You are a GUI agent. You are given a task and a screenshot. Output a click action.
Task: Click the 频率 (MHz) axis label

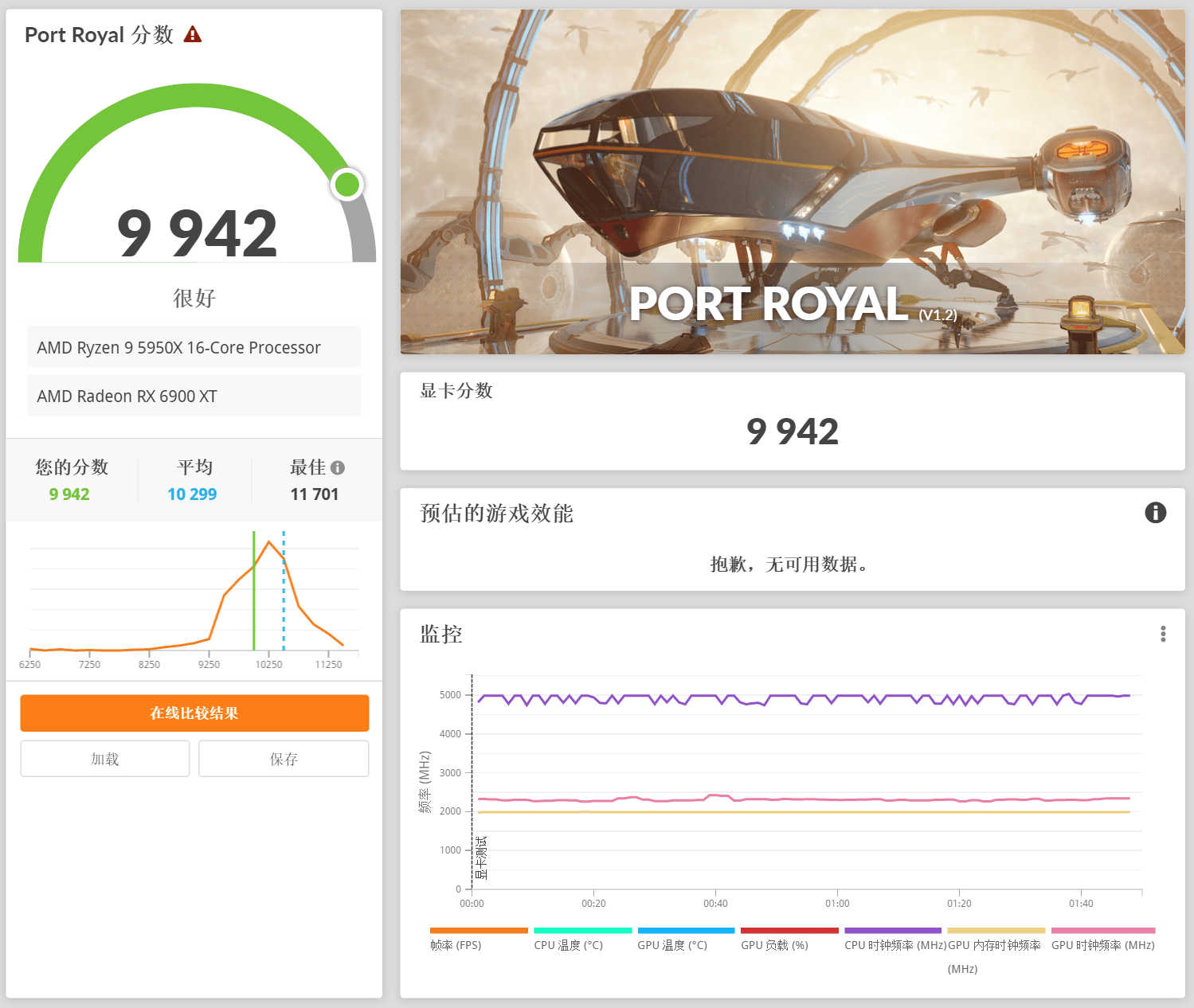click(425, 782)
